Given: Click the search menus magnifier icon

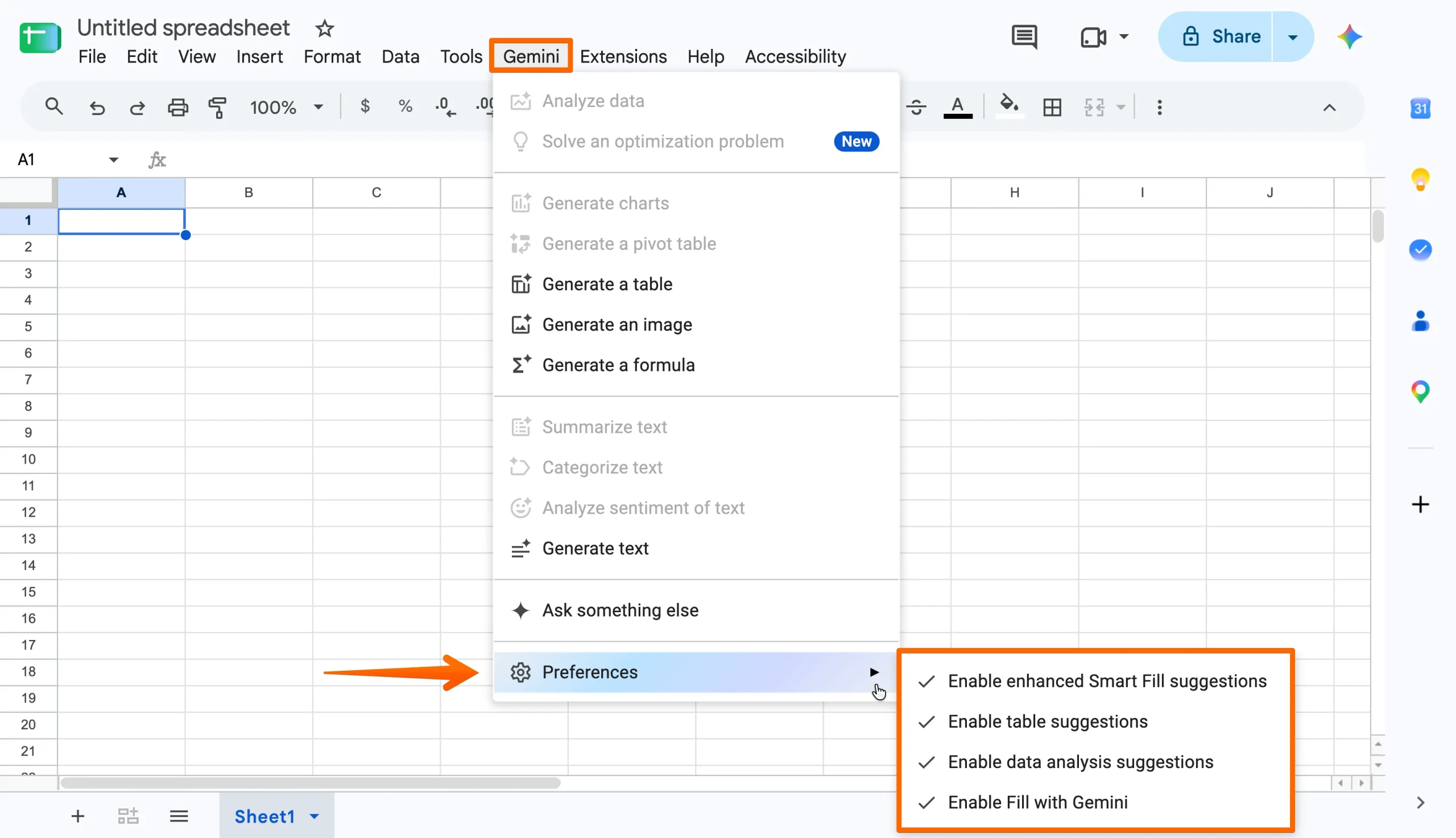Looking at the screenshot, I should (54, 106).
